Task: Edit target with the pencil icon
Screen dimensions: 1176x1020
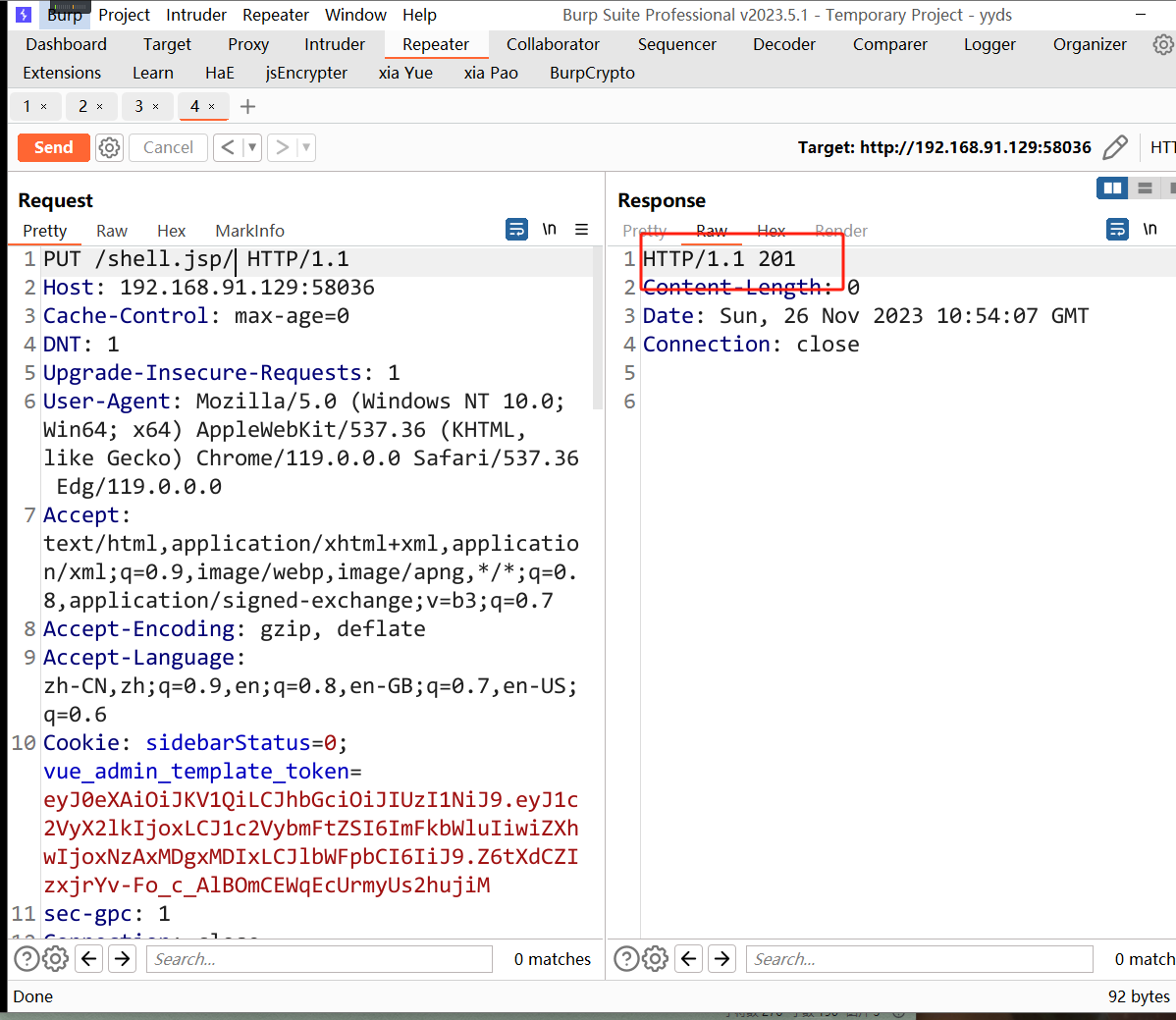Action: [x=1115, y=148]
